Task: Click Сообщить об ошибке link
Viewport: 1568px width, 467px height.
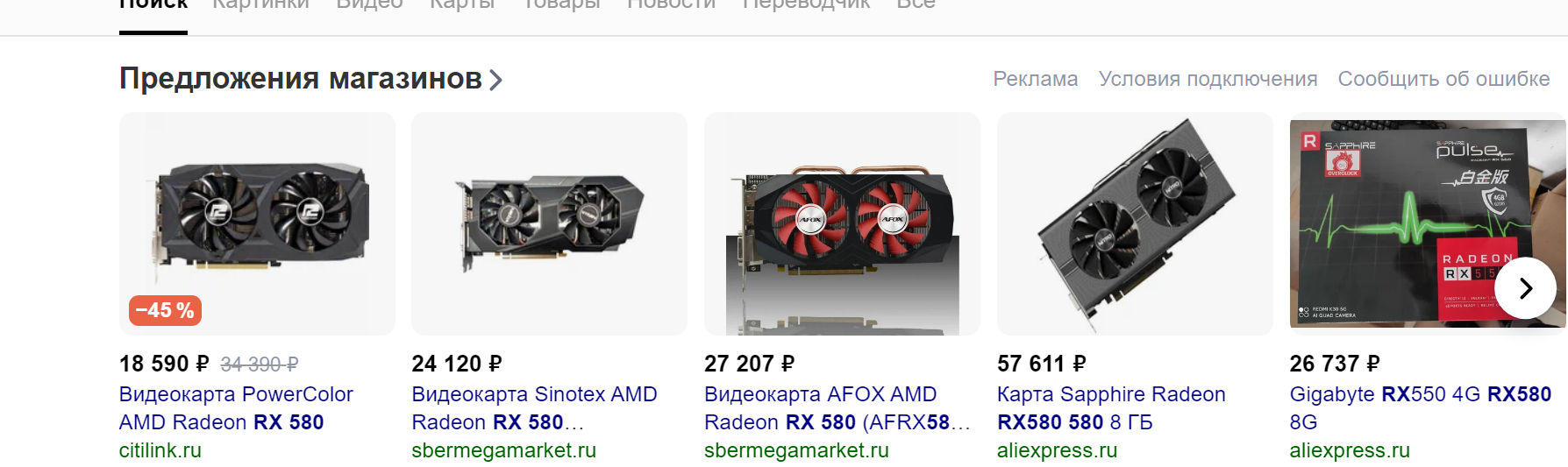Action: coord(1443,79)
